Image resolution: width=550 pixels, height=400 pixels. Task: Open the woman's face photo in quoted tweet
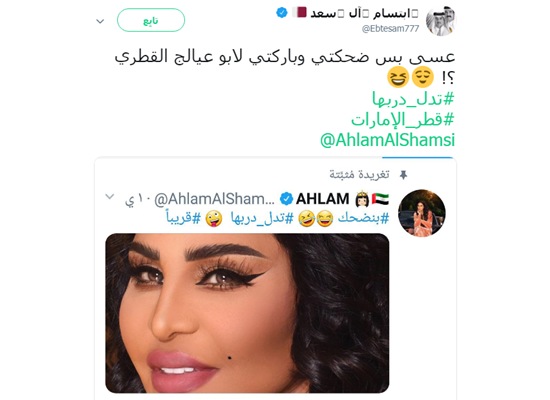[x=247, y=313]
